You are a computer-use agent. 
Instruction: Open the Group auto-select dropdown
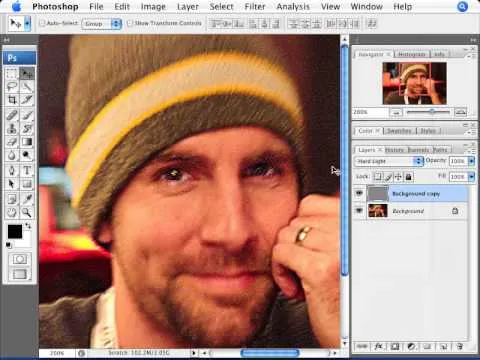click(x=101, y=24)
